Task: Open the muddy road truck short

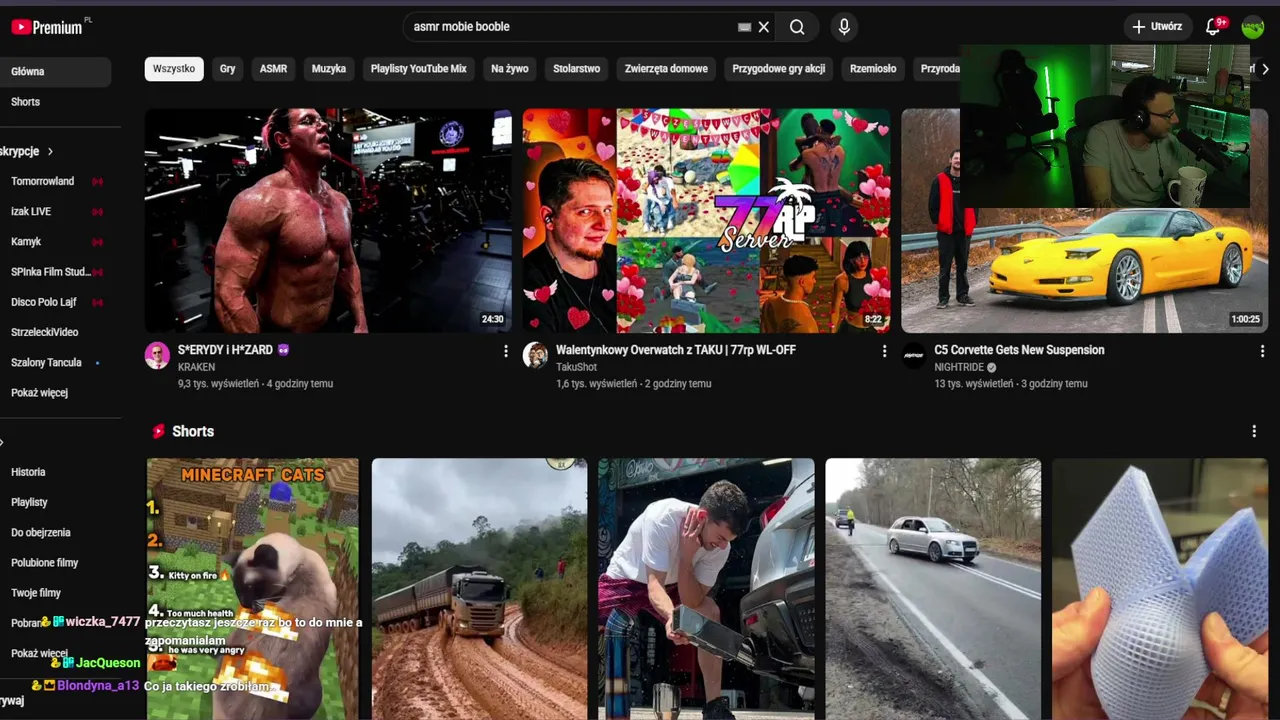Action: [x=479, y=589]
